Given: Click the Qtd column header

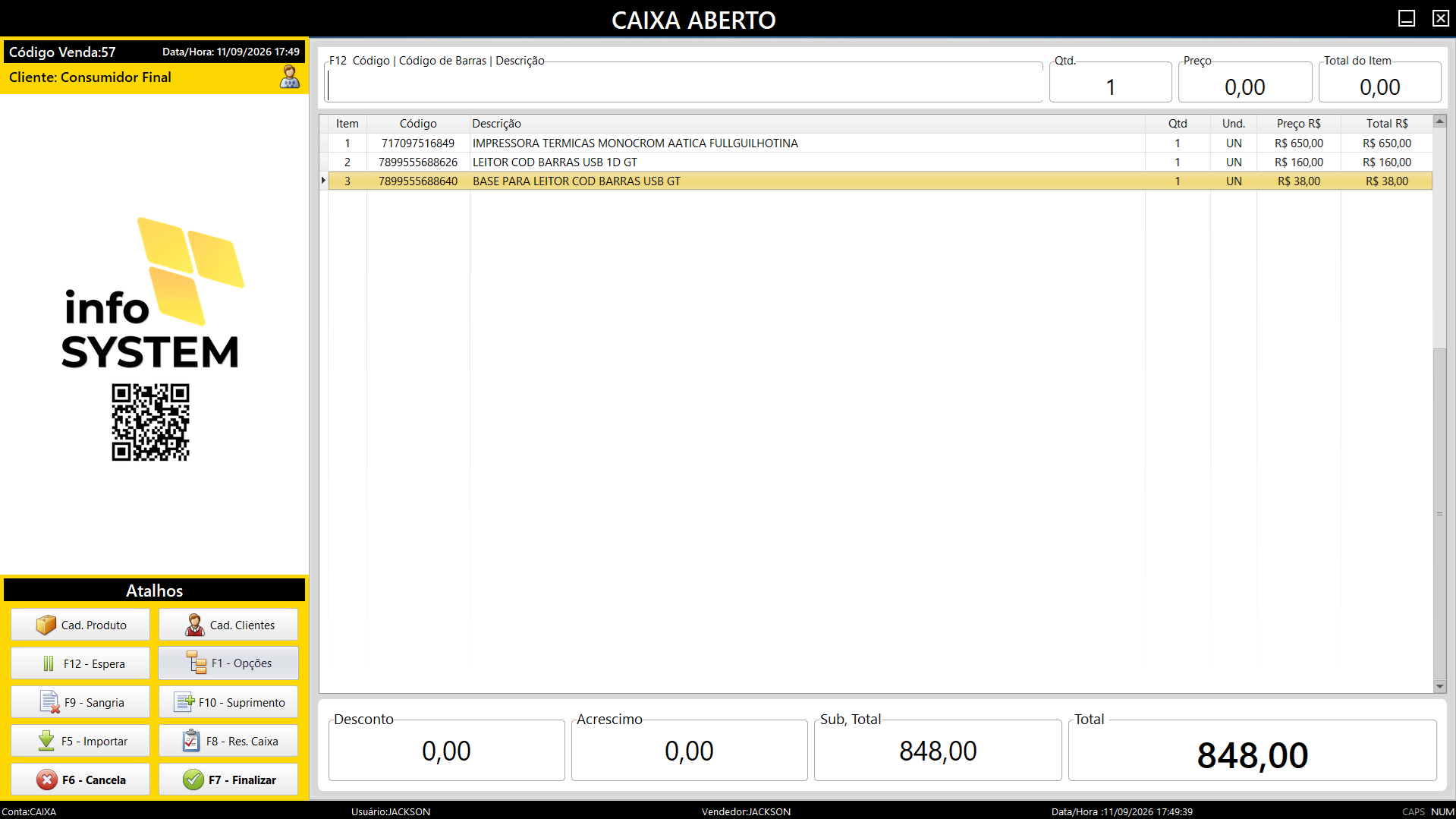Looking at the screenshot, I should tap(1178, 123).
